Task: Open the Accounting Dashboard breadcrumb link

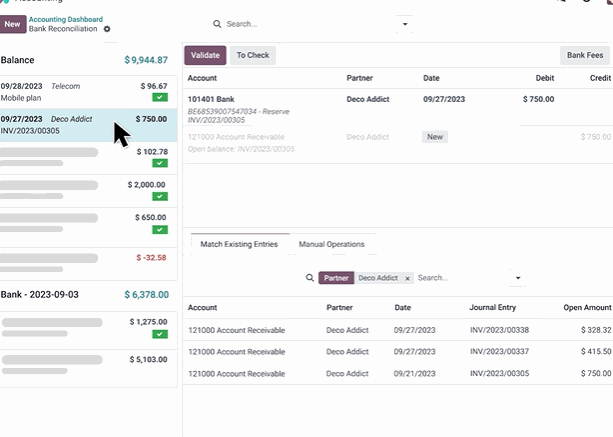Action: pyautogui.click(x=66, y=19)
